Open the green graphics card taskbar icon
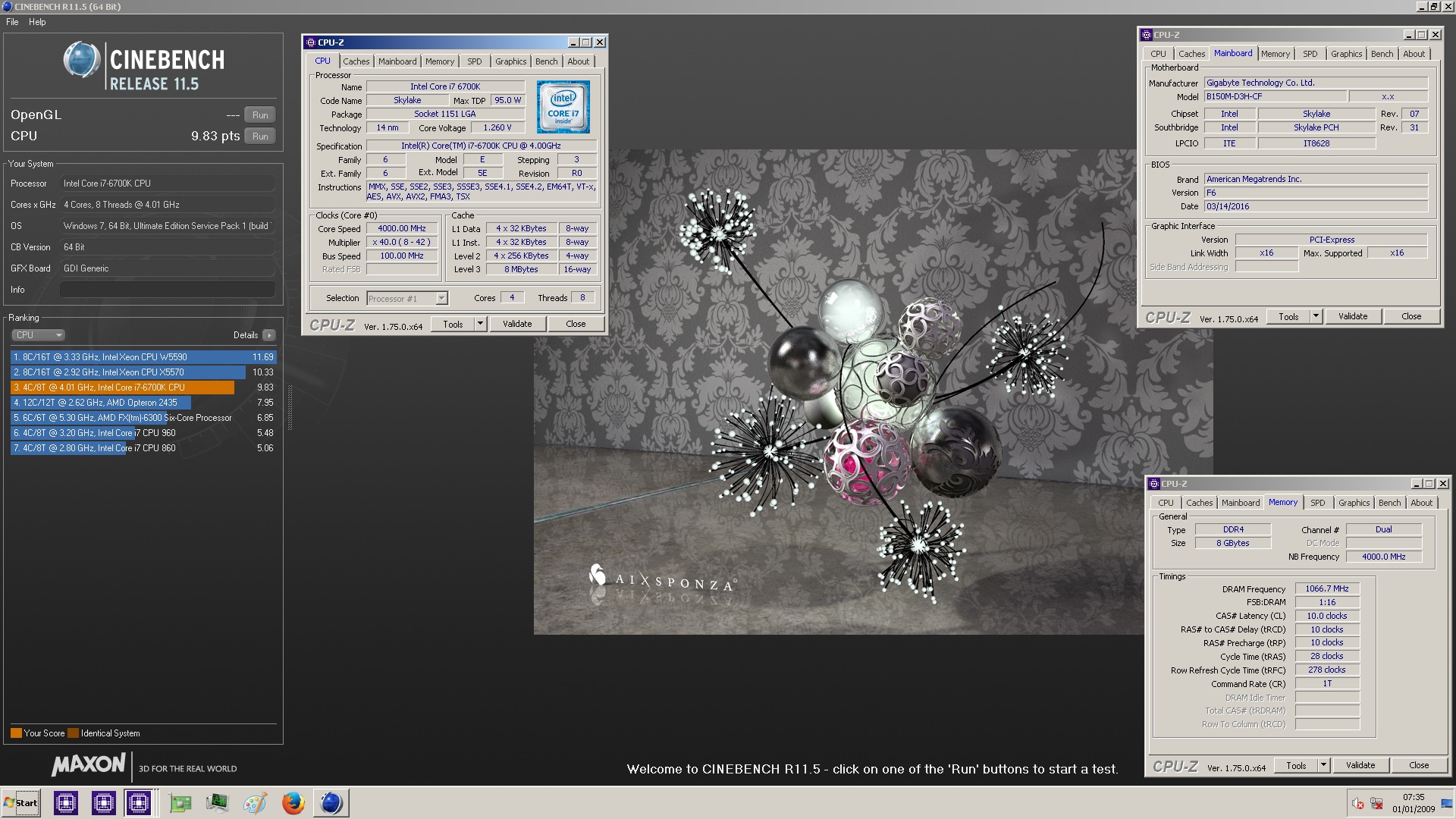The width and height of the screenshot is (1456, 819). (180, 803)
